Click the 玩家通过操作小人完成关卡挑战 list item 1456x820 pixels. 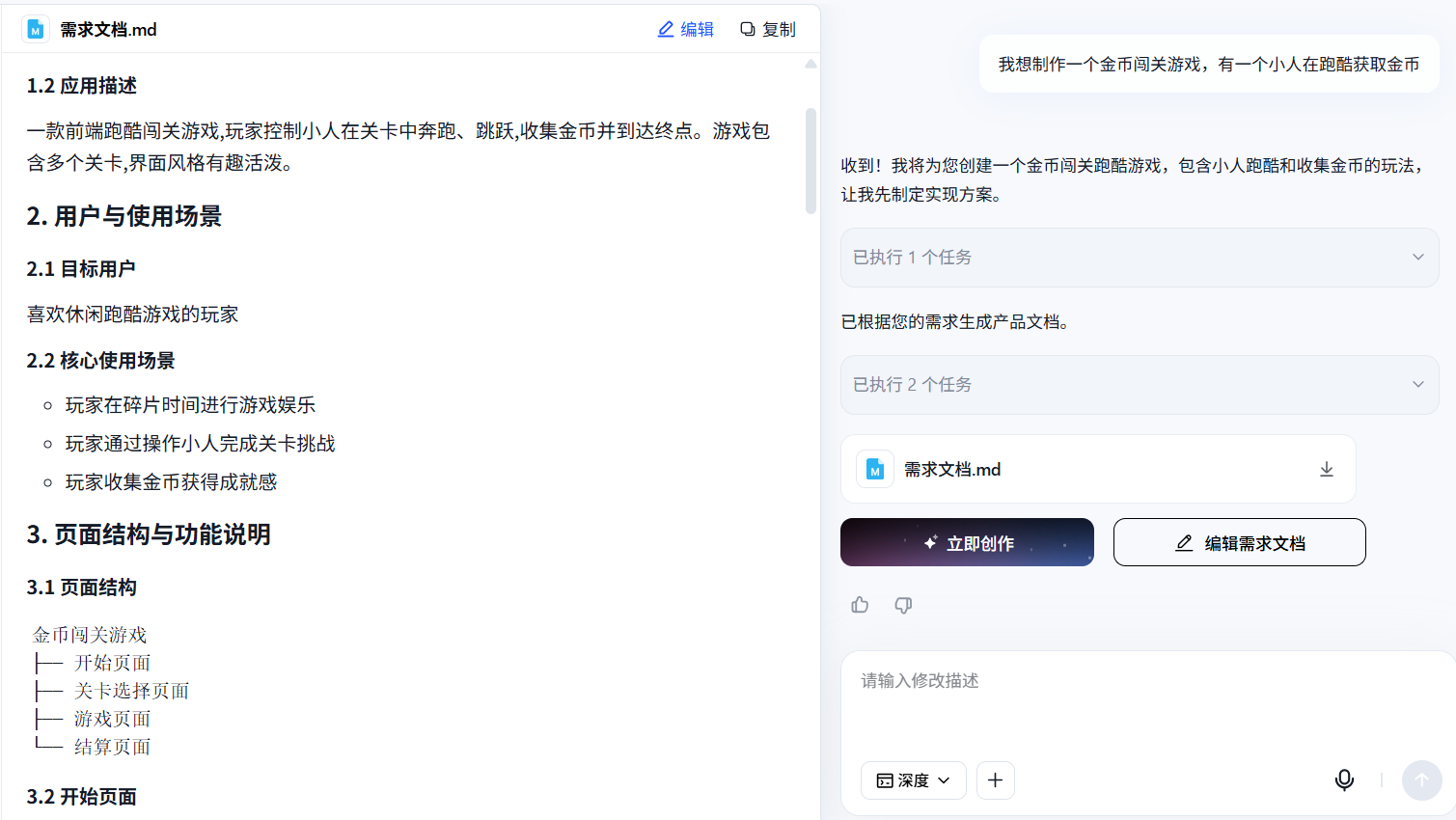(200, 444)
